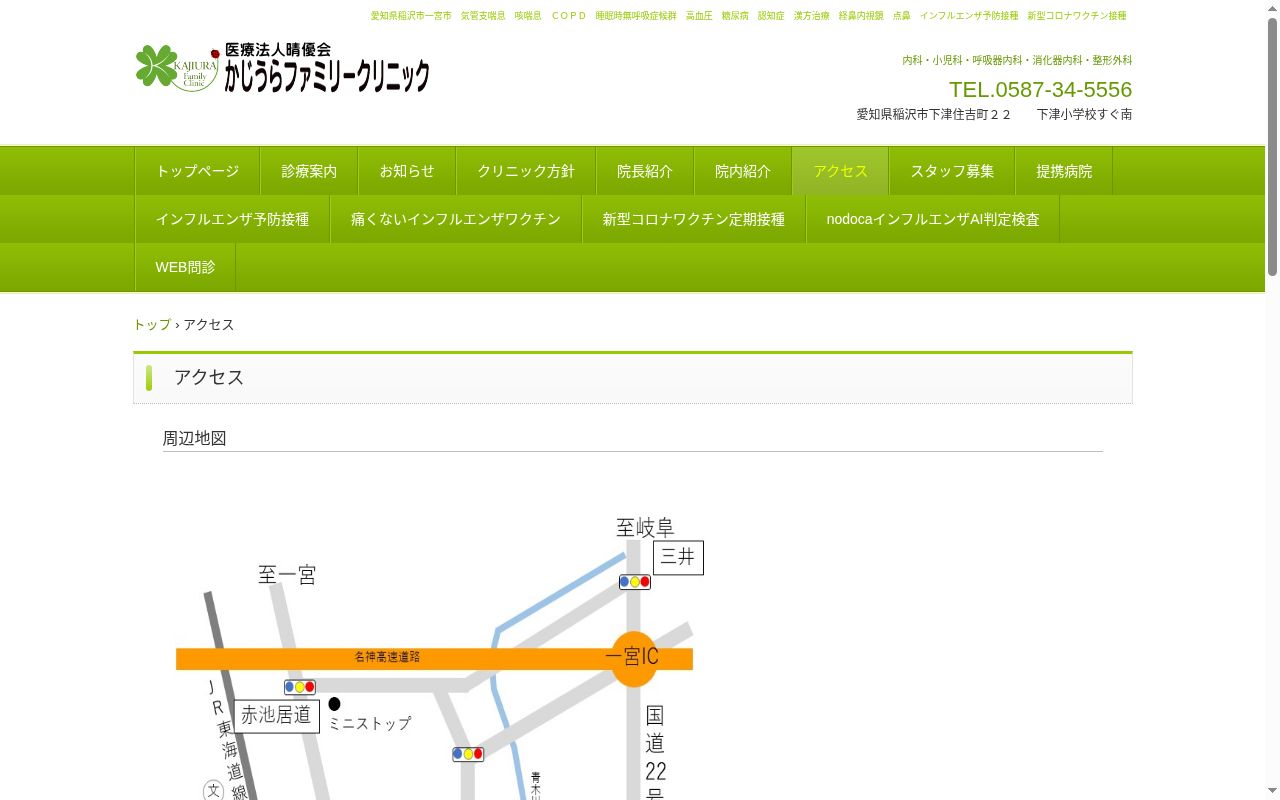Viewport: 1280px width, 800px height.
Task: Click the traffic light icon below ミニストップ
Action: (468, 754)
